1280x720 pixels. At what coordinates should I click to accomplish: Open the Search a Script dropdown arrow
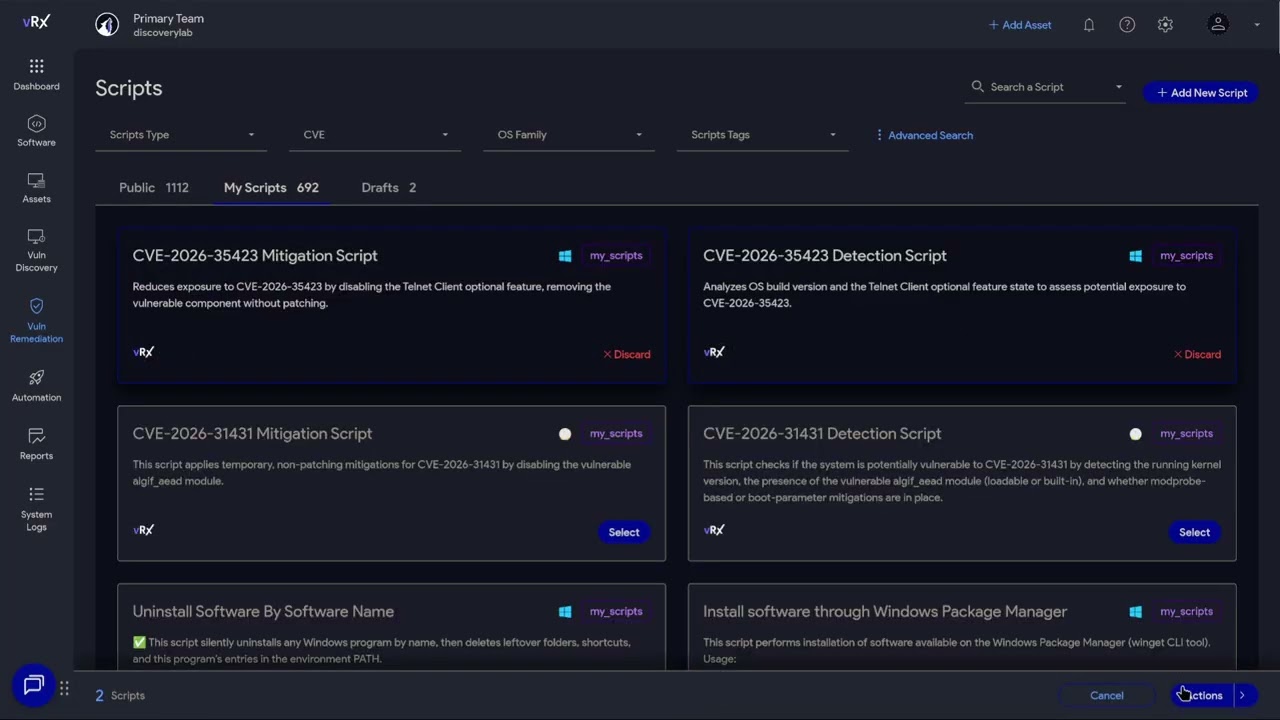click(1118, 87)
